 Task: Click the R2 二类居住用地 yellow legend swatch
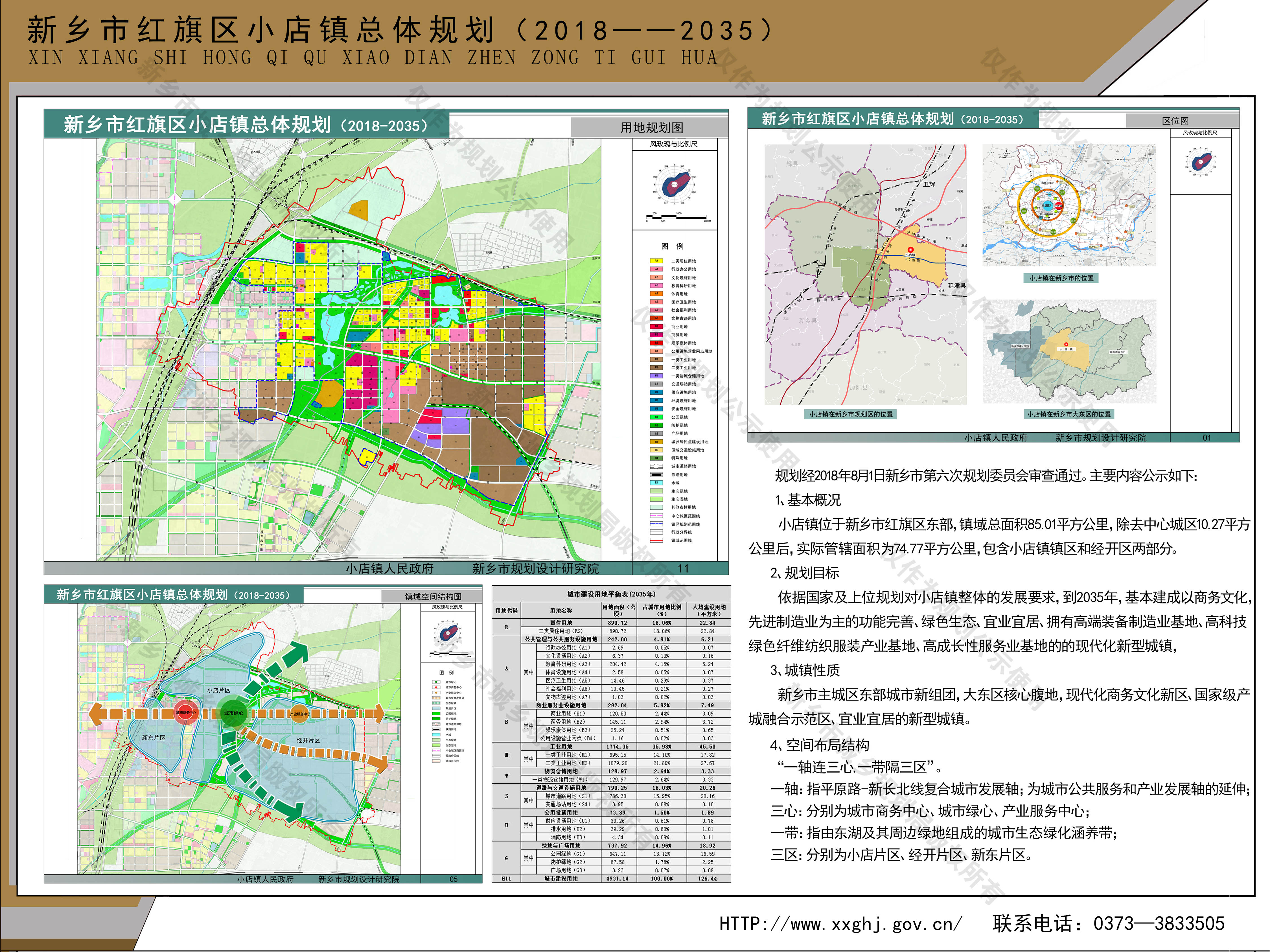[656, 261]
